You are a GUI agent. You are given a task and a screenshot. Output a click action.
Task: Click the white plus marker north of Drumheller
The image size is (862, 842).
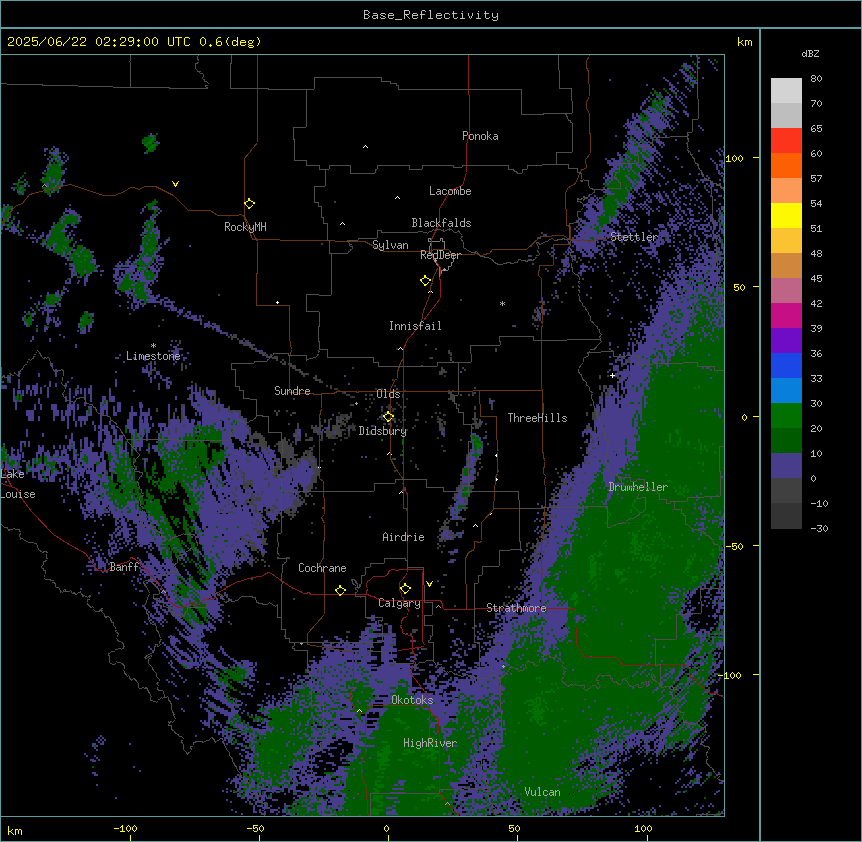tap(612, 375)
